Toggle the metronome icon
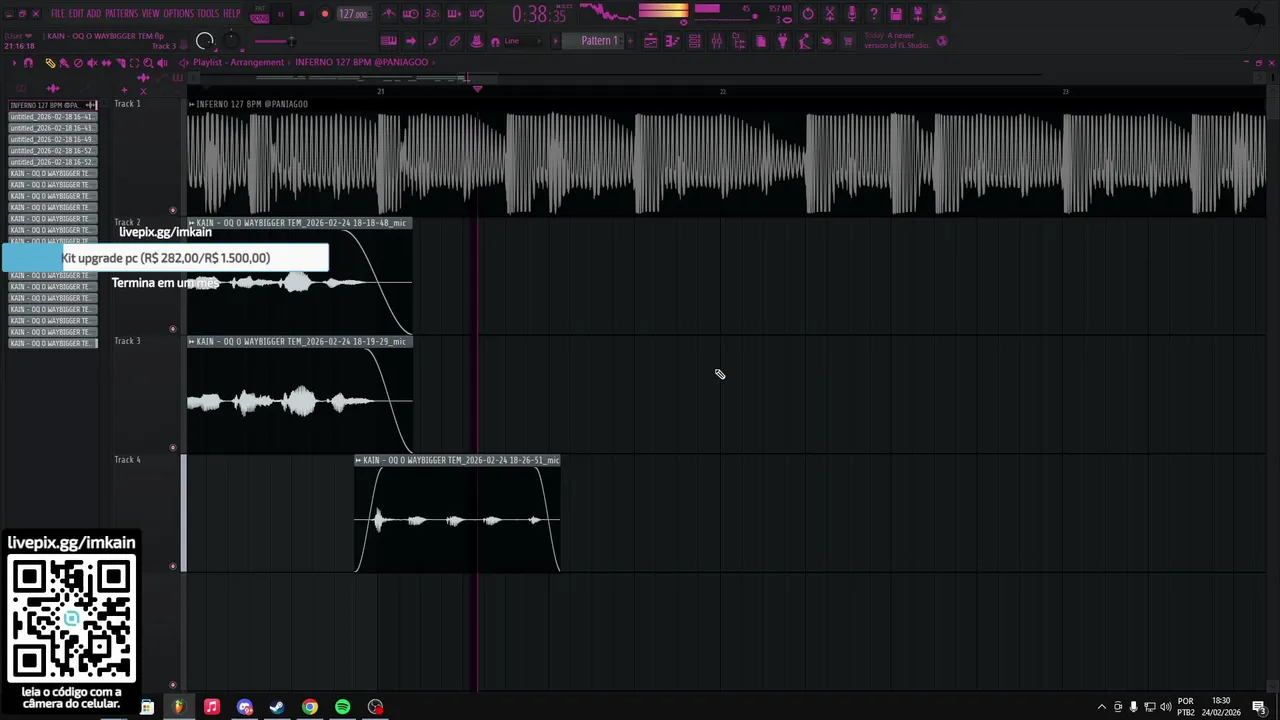This screenshot has width=1280, height=720. [388, 14]
